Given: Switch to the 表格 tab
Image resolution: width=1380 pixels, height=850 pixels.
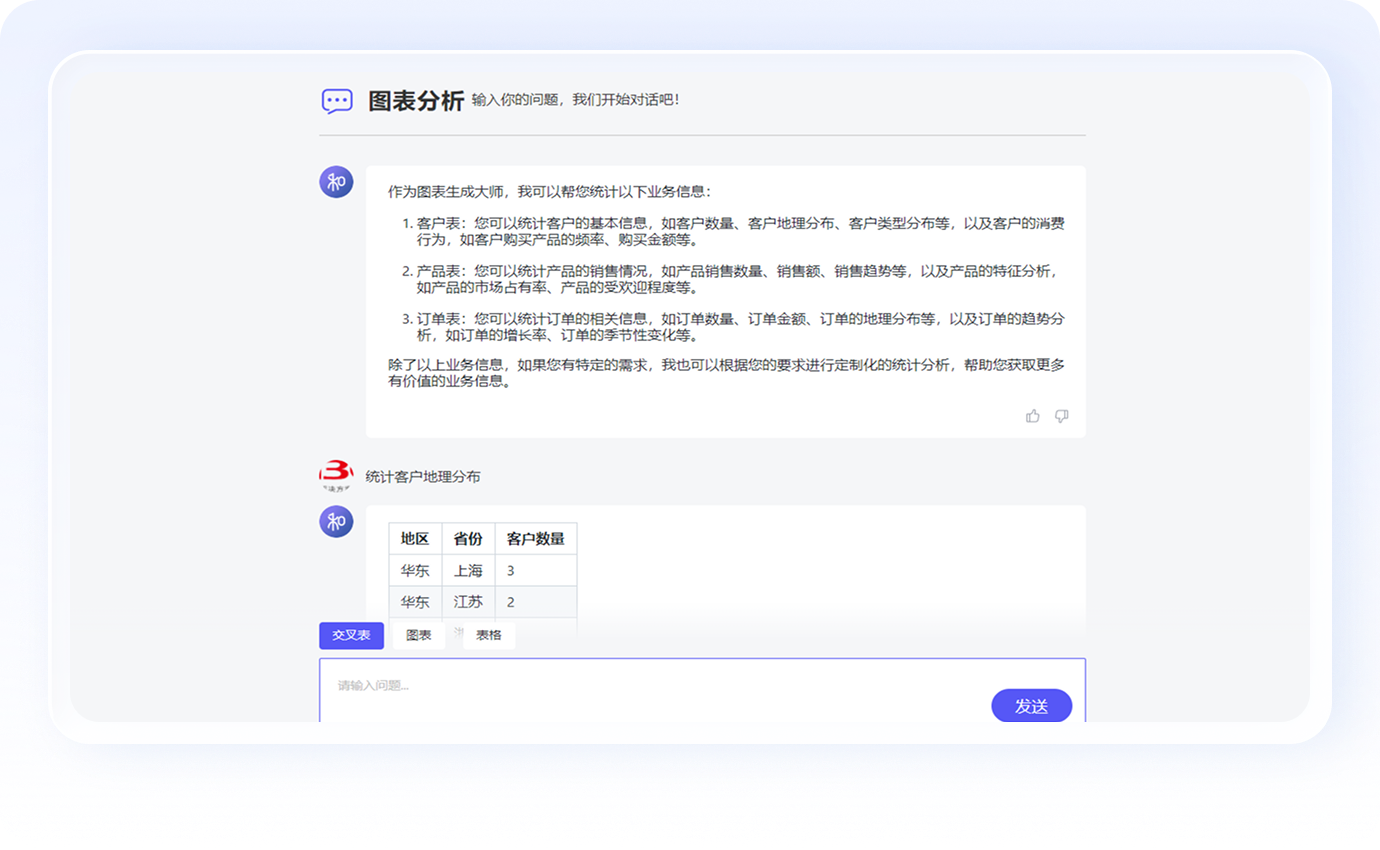Looking at the screenshot, I should tap(489, 636).
